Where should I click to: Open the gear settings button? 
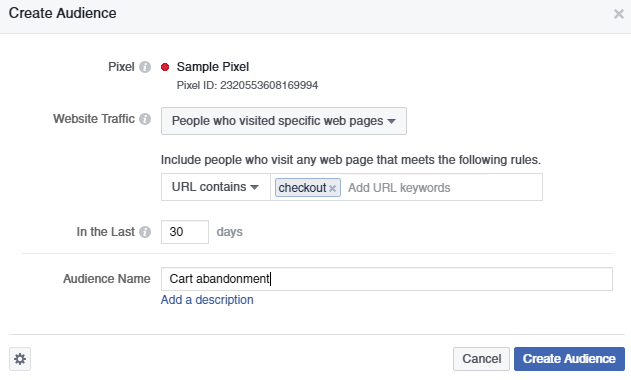(x=20, y=359)
